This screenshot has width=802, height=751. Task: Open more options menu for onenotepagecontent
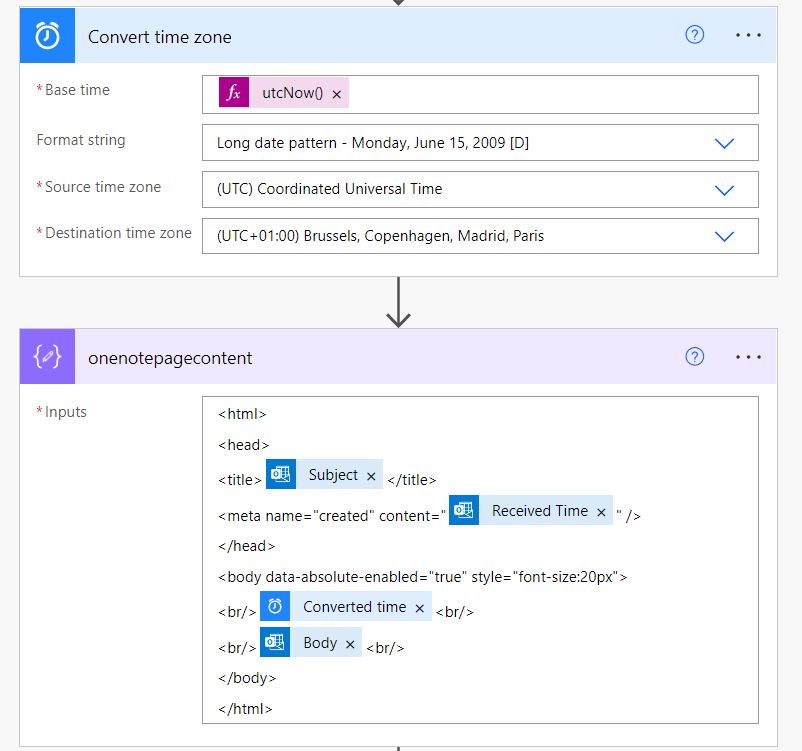tap(748, 357)
